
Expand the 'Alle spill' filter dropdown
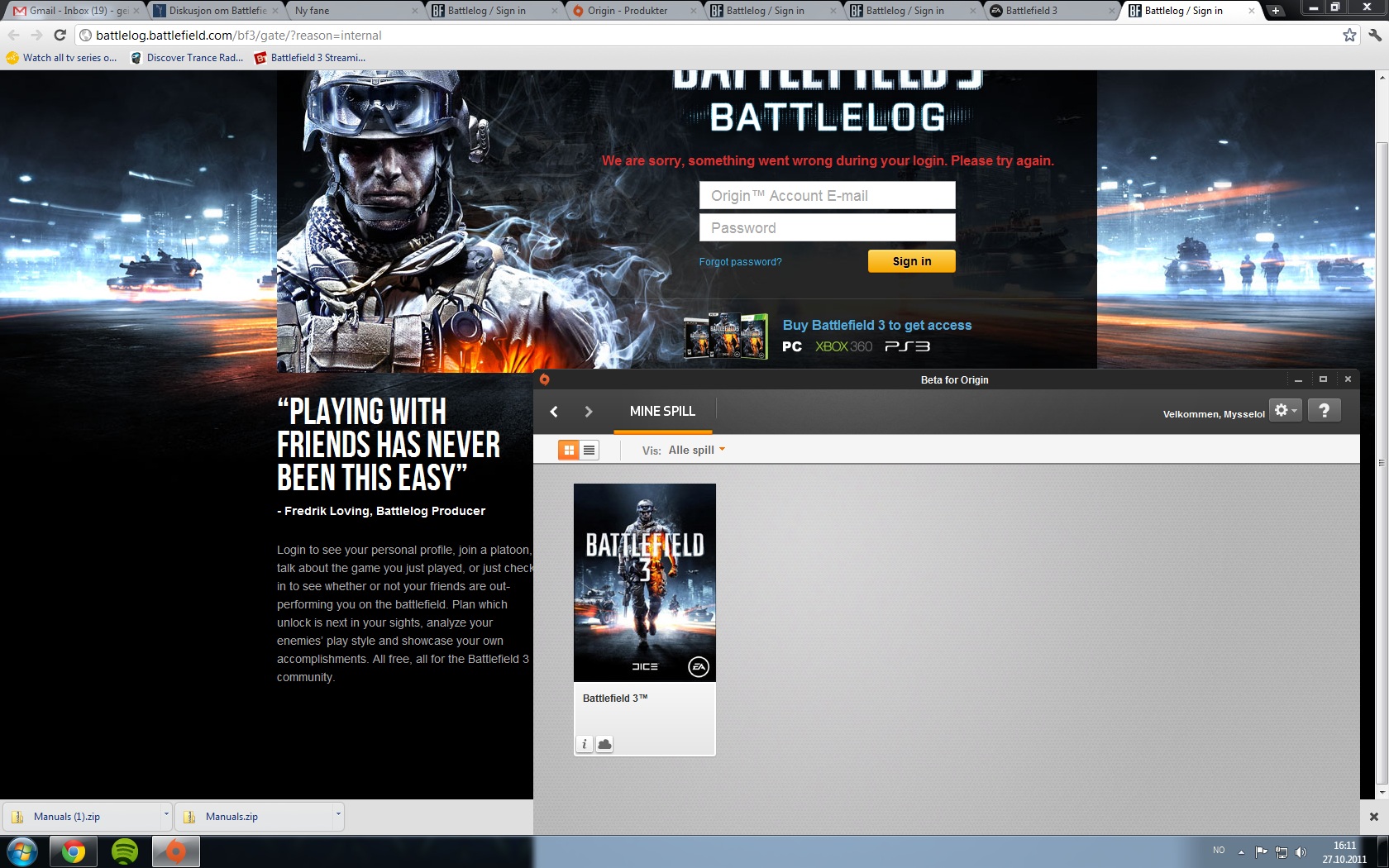click(696, 450)
